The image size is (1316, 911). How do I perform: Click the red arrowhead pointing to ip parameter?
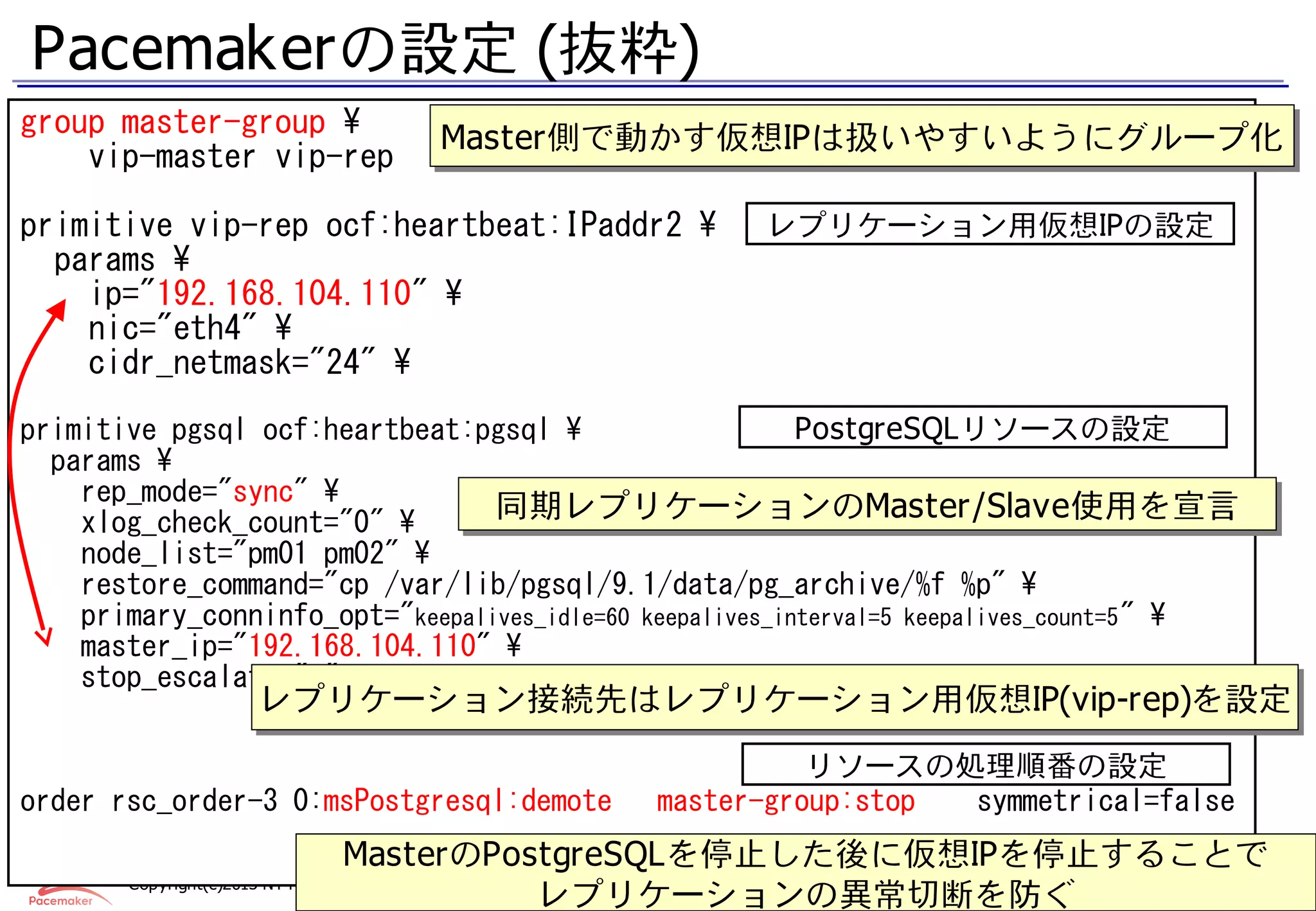[x=58, y=309]
